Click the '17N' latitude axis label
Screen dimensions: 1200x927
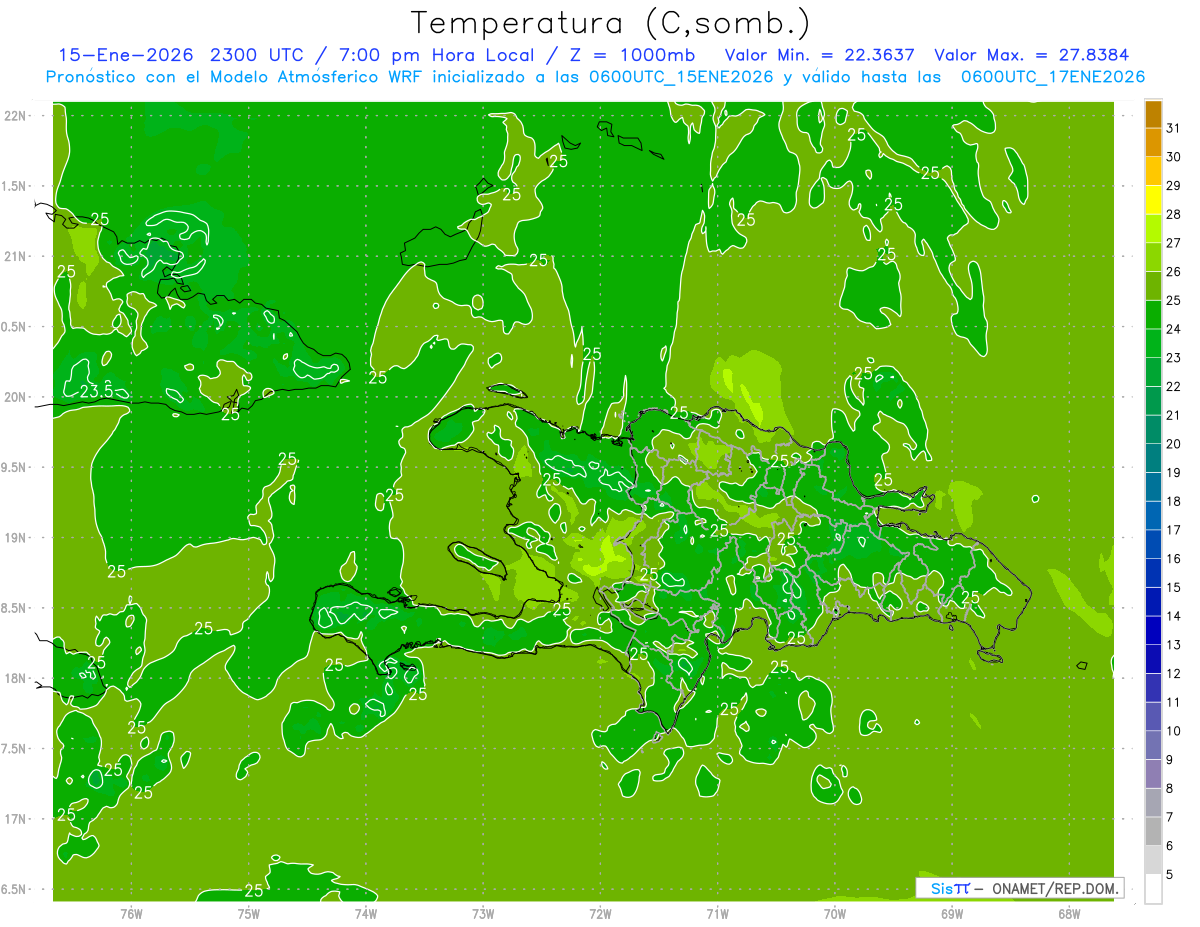[14, 819]
